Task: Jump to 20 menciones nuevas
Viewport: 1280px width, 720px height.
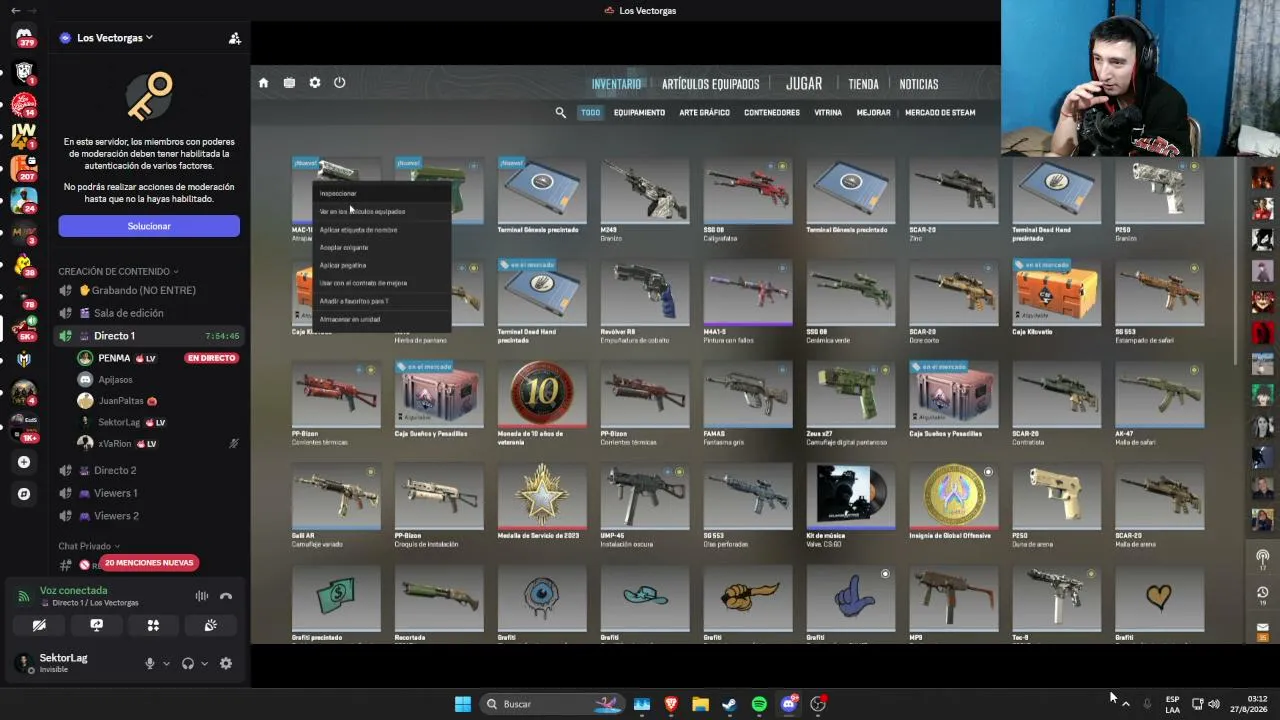Action: (149, 563)
